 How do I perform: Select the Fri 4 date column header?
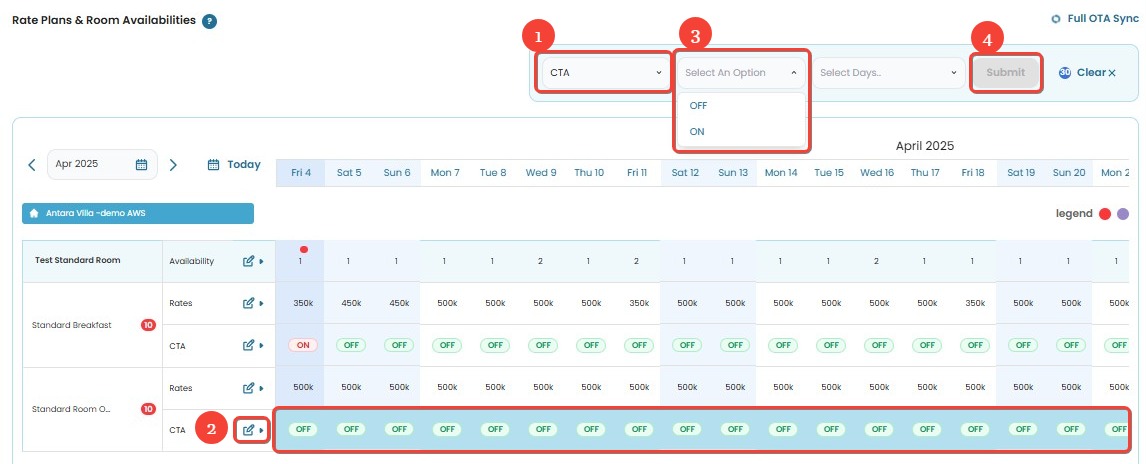(x=300, y=173)
